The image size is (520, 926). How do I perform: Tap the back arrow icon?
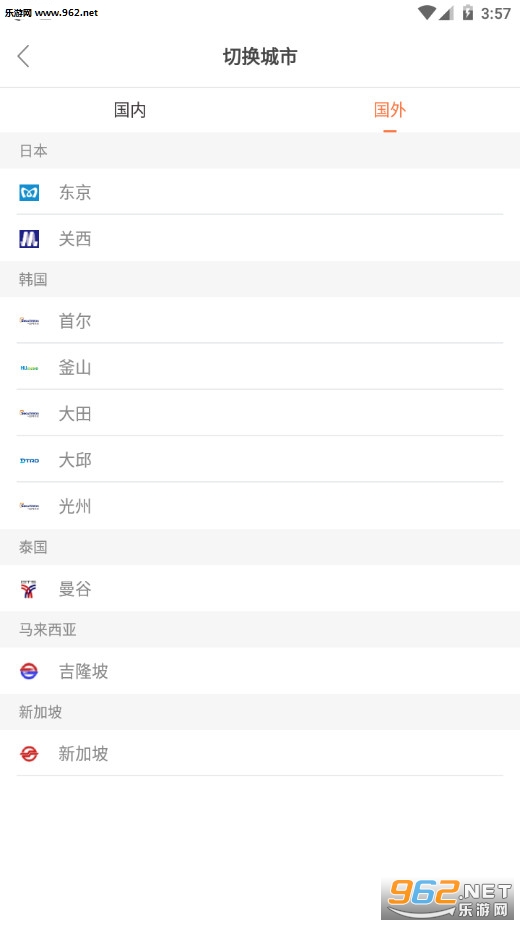point(24,57)
